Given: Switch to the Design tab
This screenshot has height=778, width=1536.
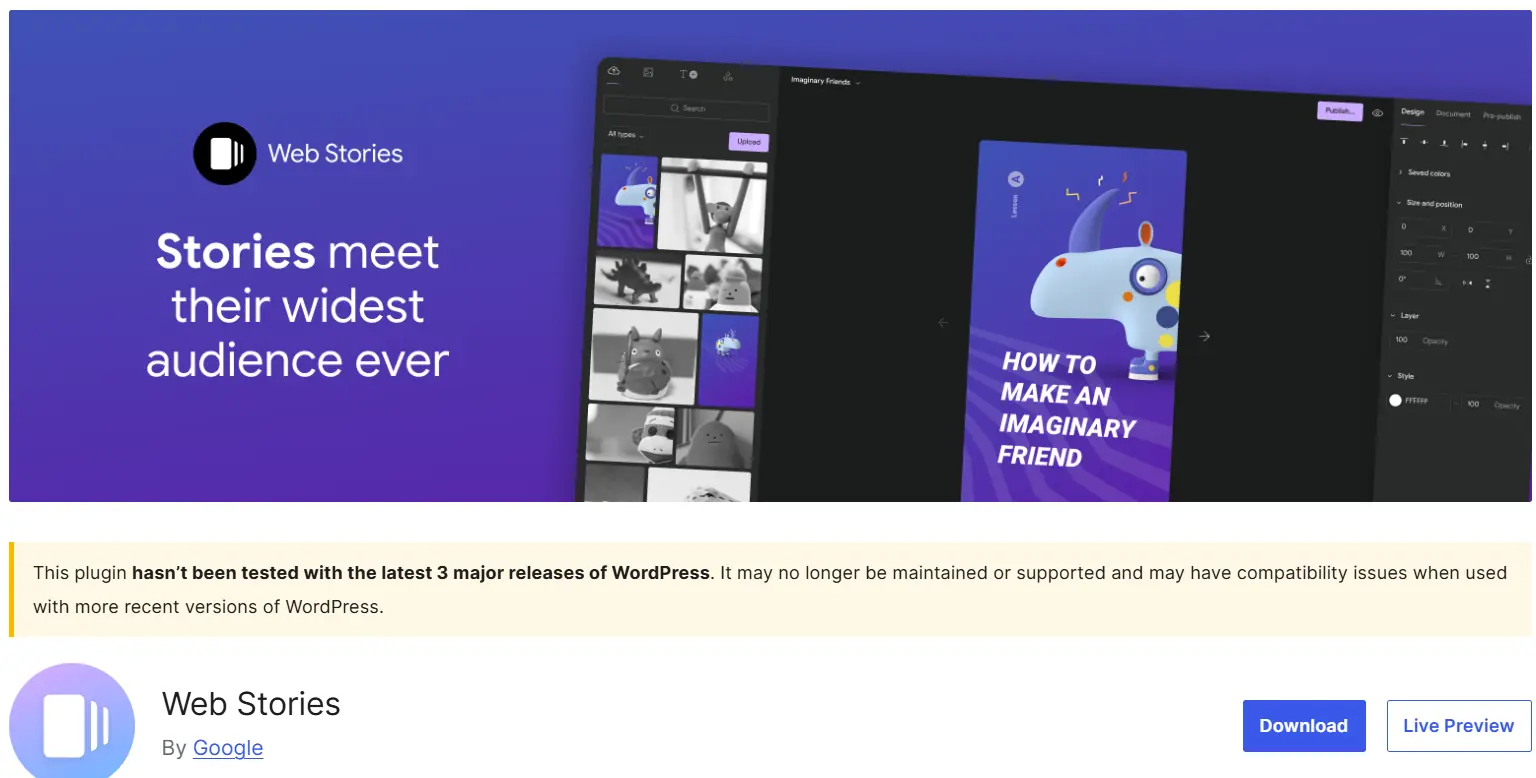Looking at the screenshot, I should (x=1412, y=112).
